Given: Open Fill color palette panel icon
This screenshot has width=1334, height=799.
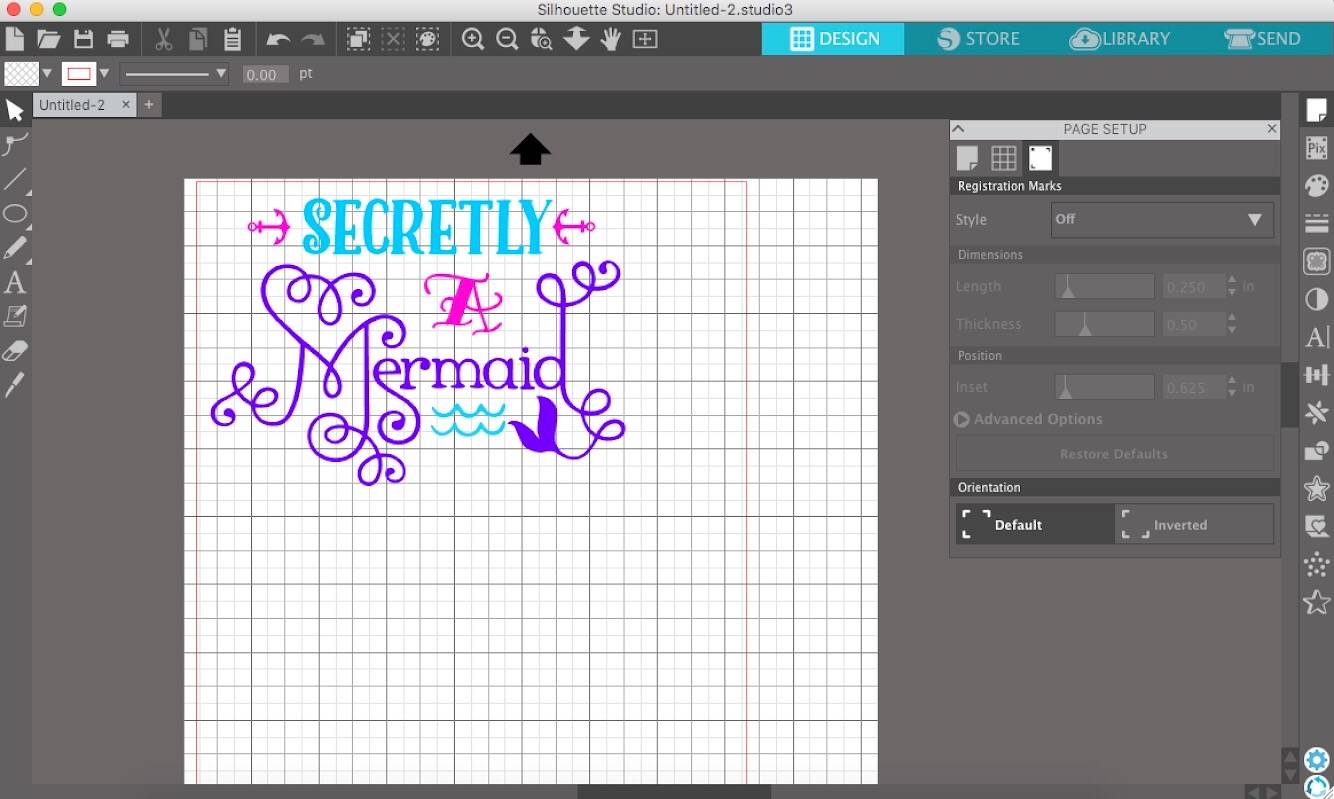Looking at the screenshot, I should [x=1316, y=186].
